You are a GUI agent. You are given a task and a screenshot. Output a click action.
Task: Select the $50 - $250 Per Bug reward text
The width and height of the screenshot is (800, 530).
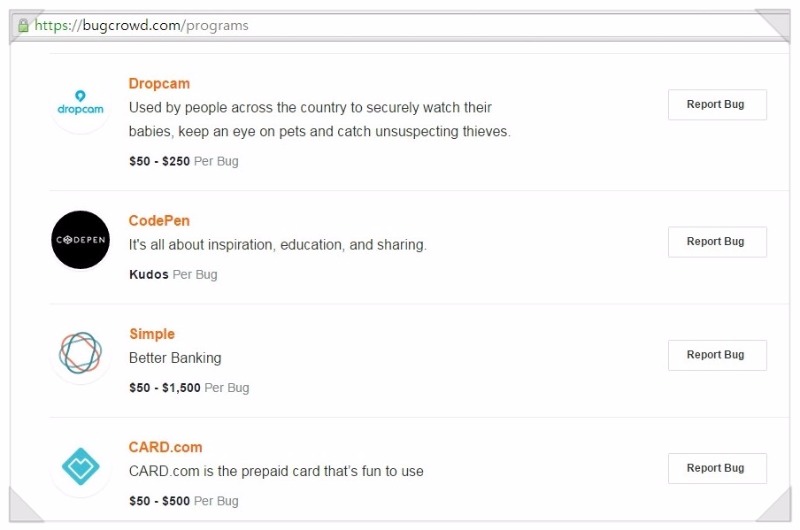tap(184, 161)
